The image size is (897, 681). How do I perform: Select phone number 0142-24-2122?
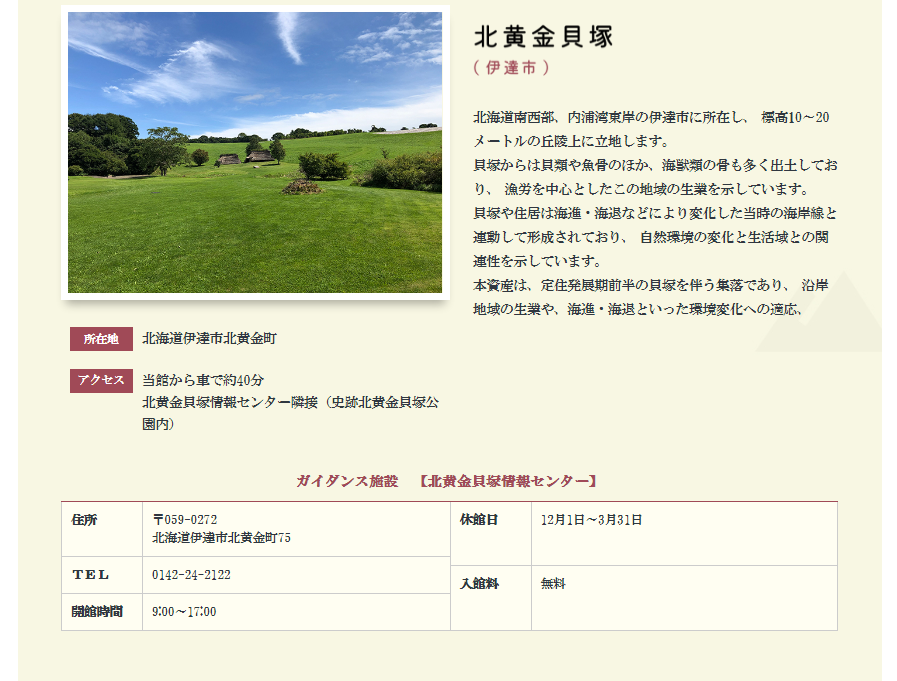click(191, 575)
